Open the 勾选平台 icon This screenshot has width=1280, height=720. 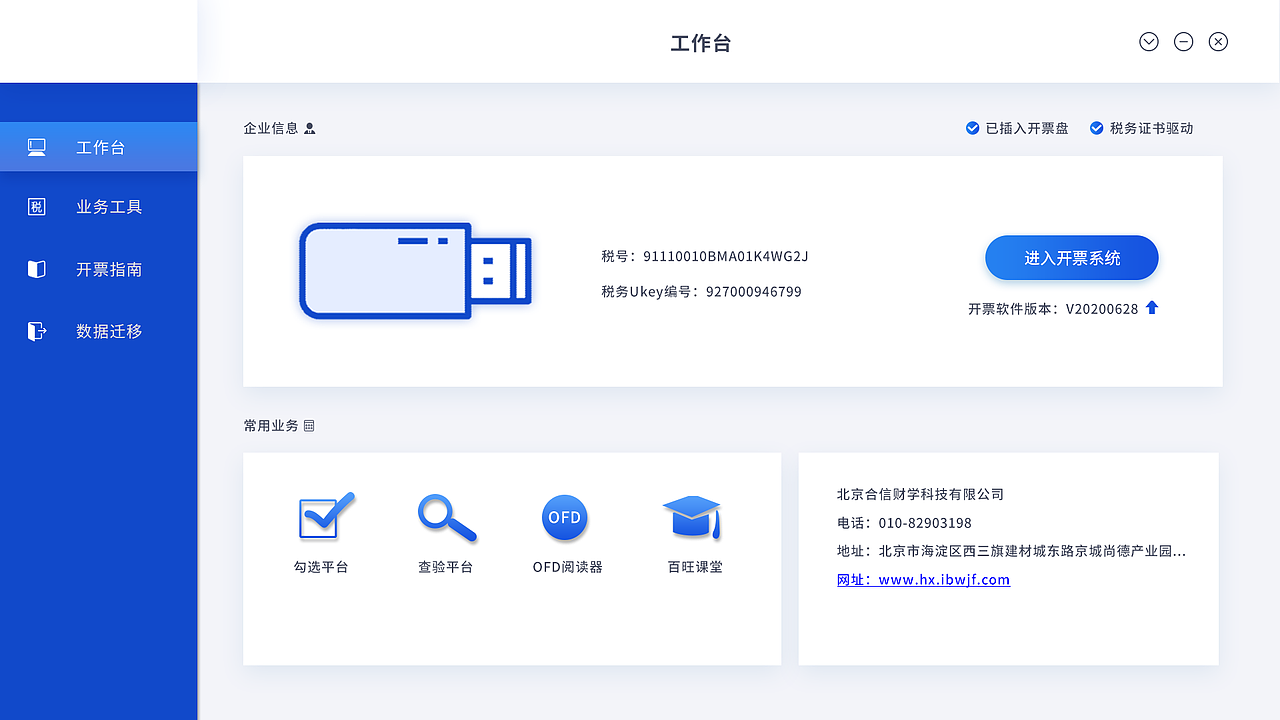[322, 515]
